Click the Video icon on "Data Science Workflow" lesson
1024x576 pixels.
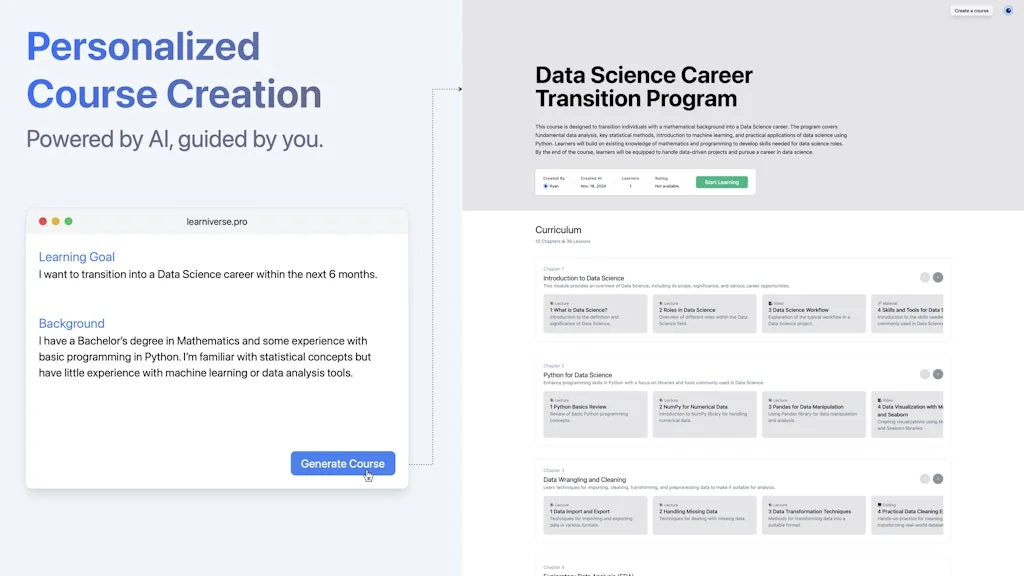(x=769, y=304)
